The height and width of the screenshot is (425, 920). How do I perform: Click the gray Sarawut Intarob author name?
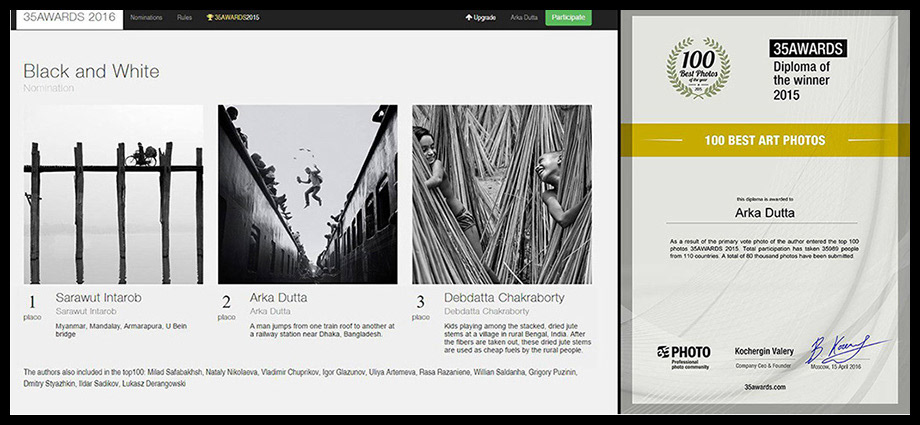86,311
